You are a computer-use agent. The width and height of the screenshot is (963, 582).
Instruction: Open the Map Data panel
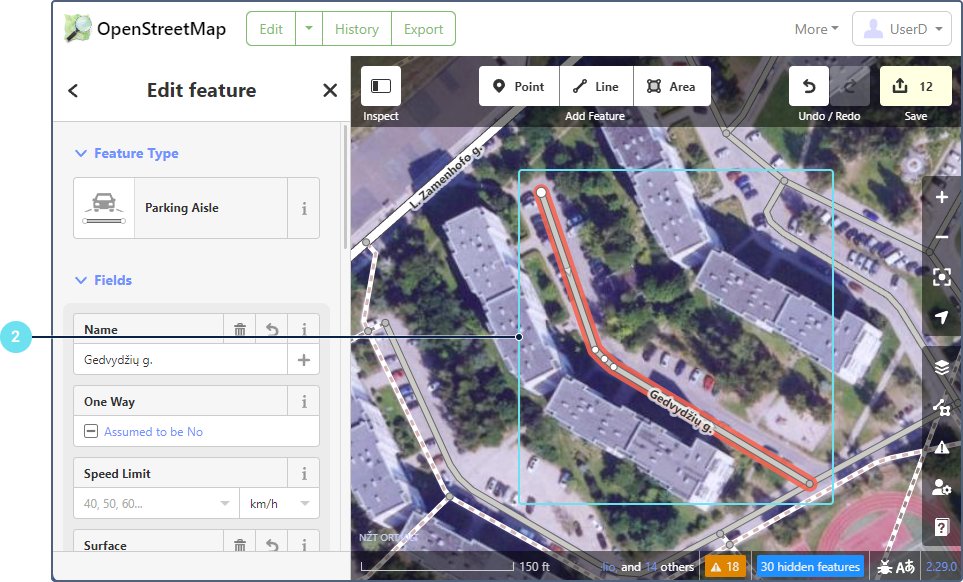[941, 407]
